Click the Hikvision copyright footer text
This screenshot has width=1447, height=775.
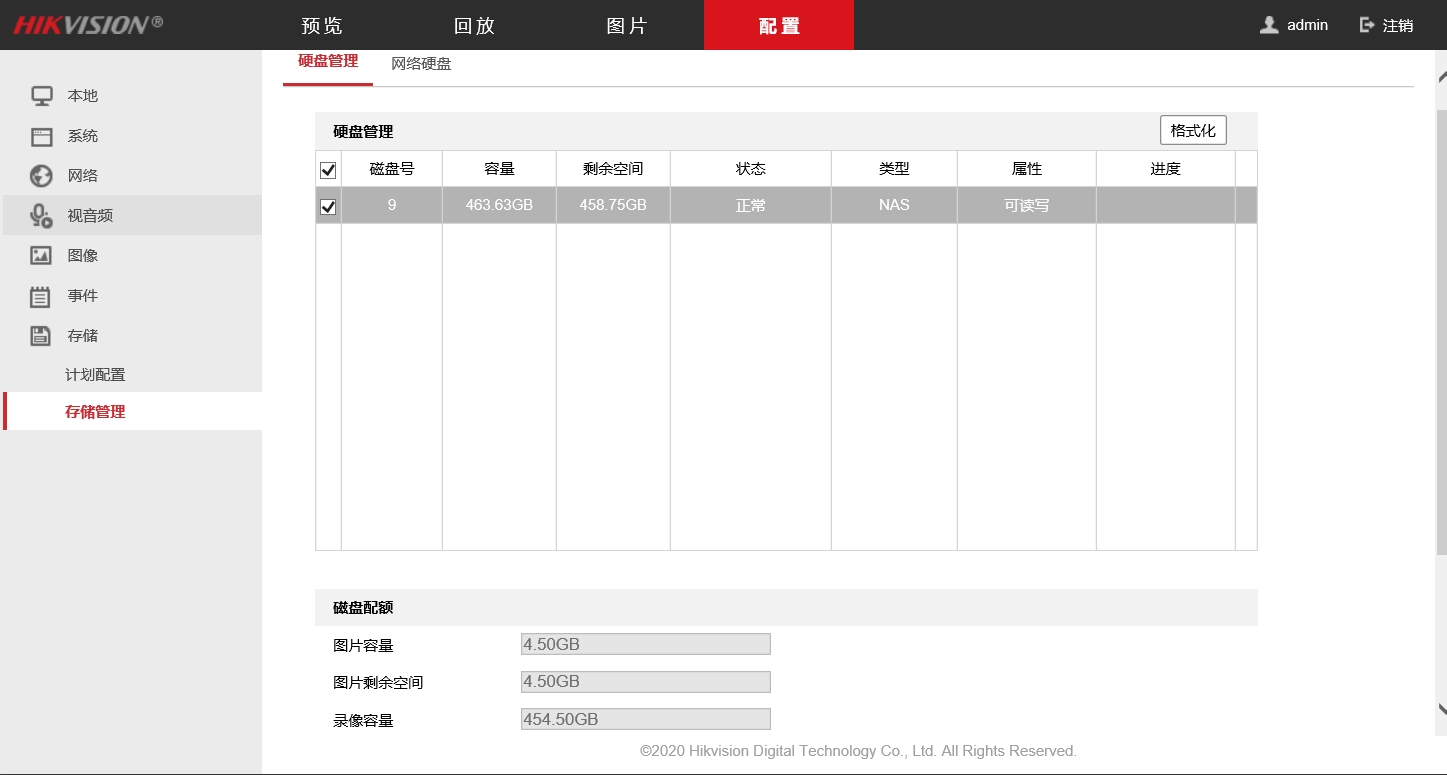click(x=858, y=751)
